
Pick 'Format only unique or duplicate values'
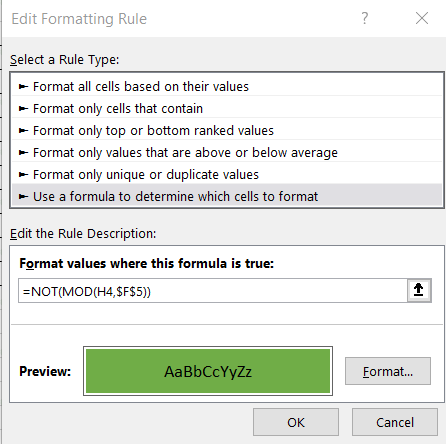[x=227, y=175]
